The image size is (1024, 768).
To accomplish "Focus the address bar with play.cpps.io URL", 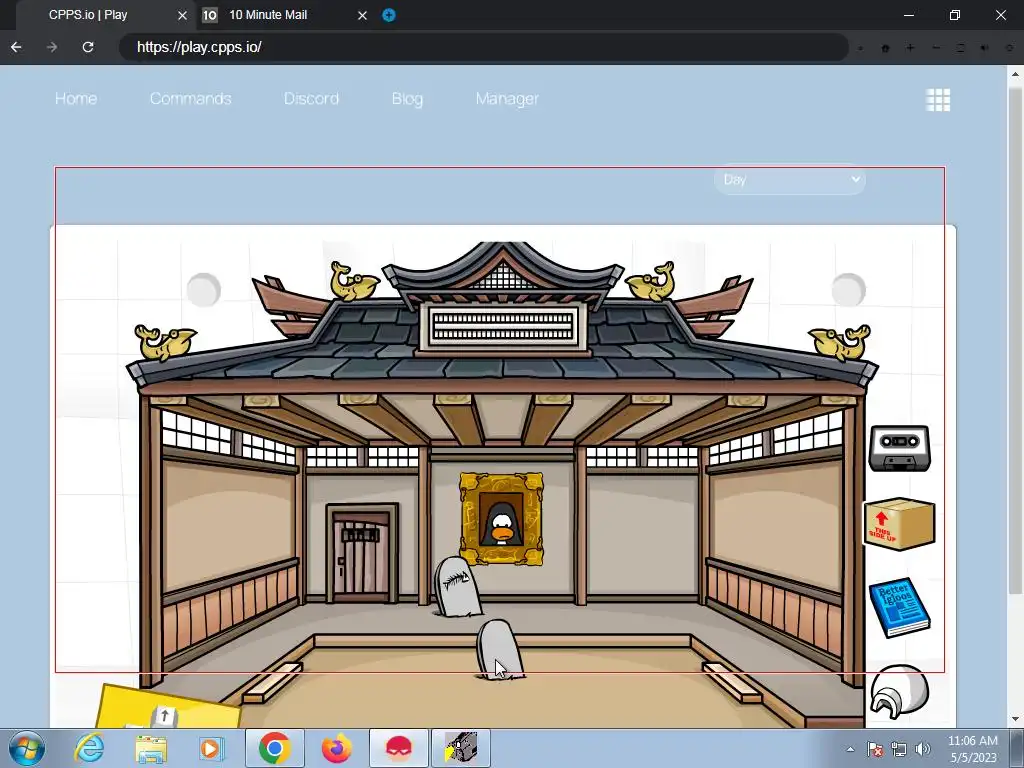I will [483, 47].
